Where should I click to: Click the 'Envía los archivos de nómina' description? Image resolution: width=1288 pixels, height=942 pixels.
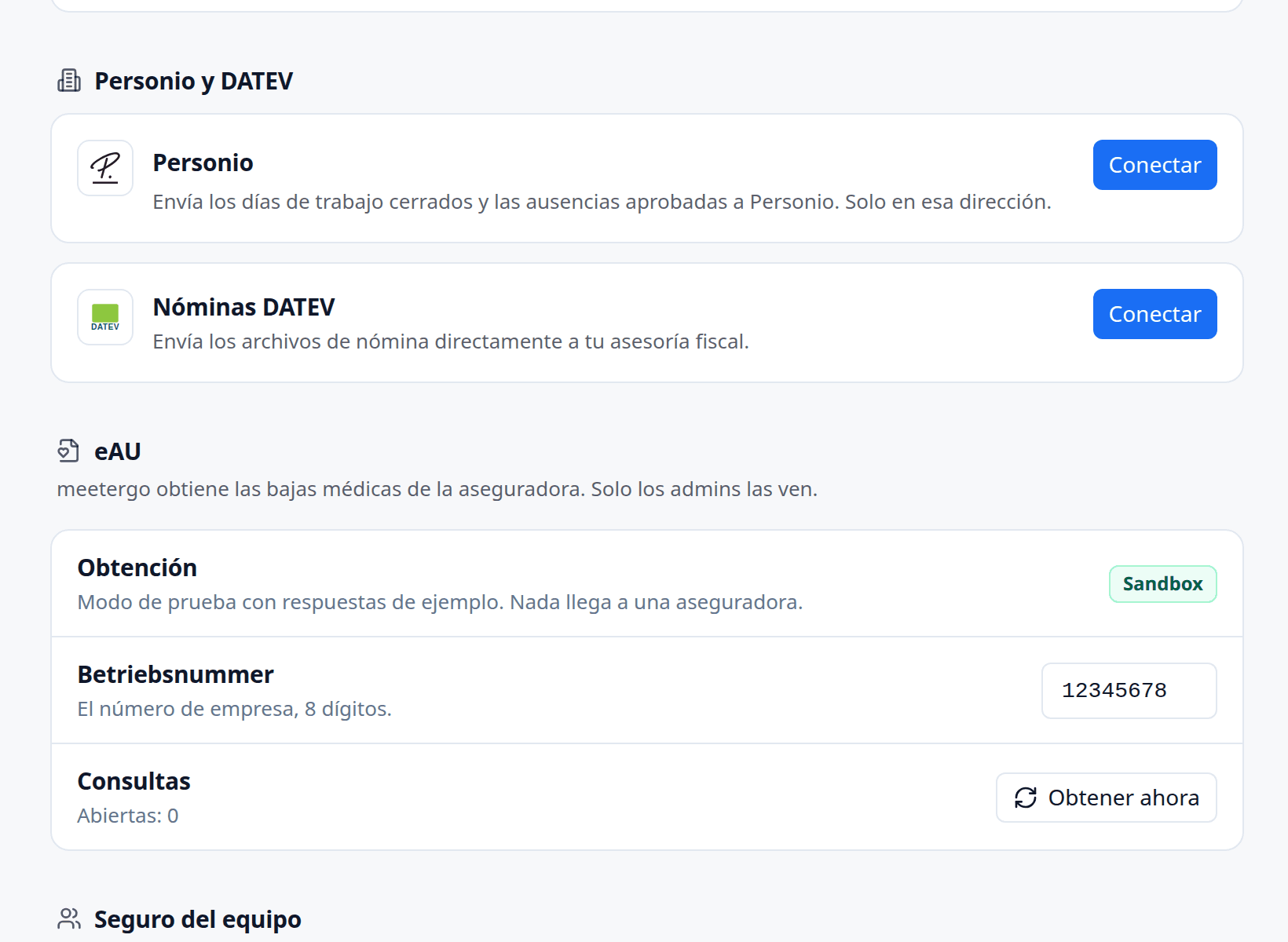coord(451,341)
